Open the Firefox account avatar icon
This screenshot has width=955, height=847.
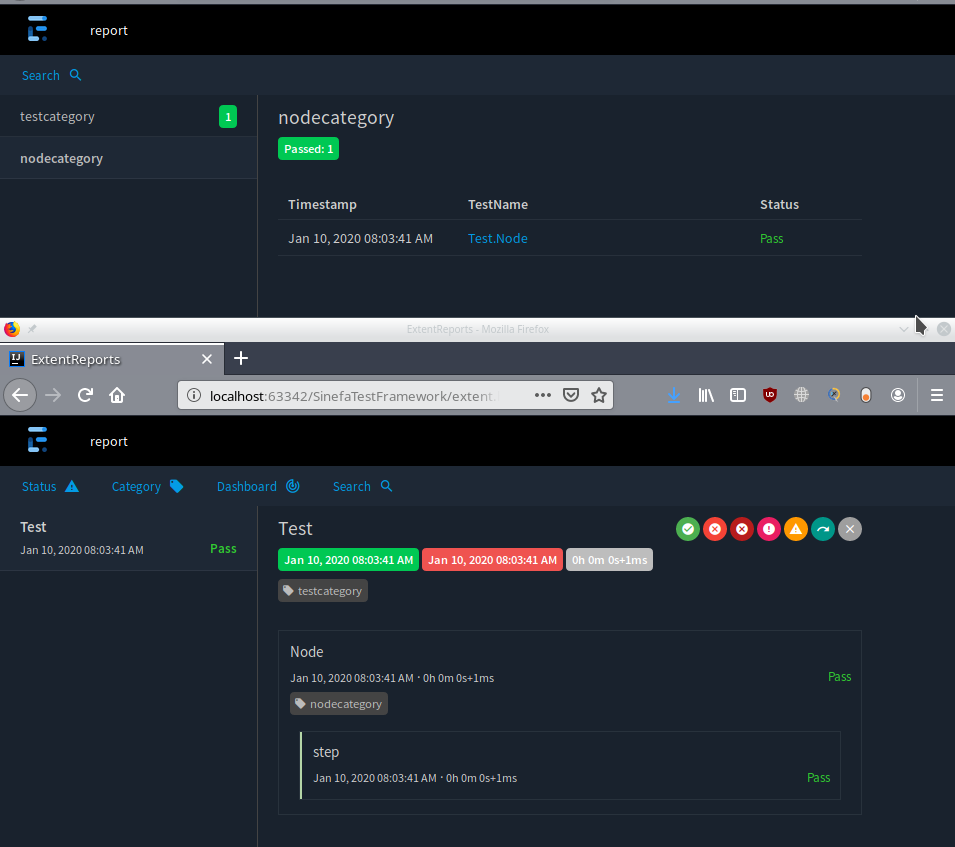point(898,395)
